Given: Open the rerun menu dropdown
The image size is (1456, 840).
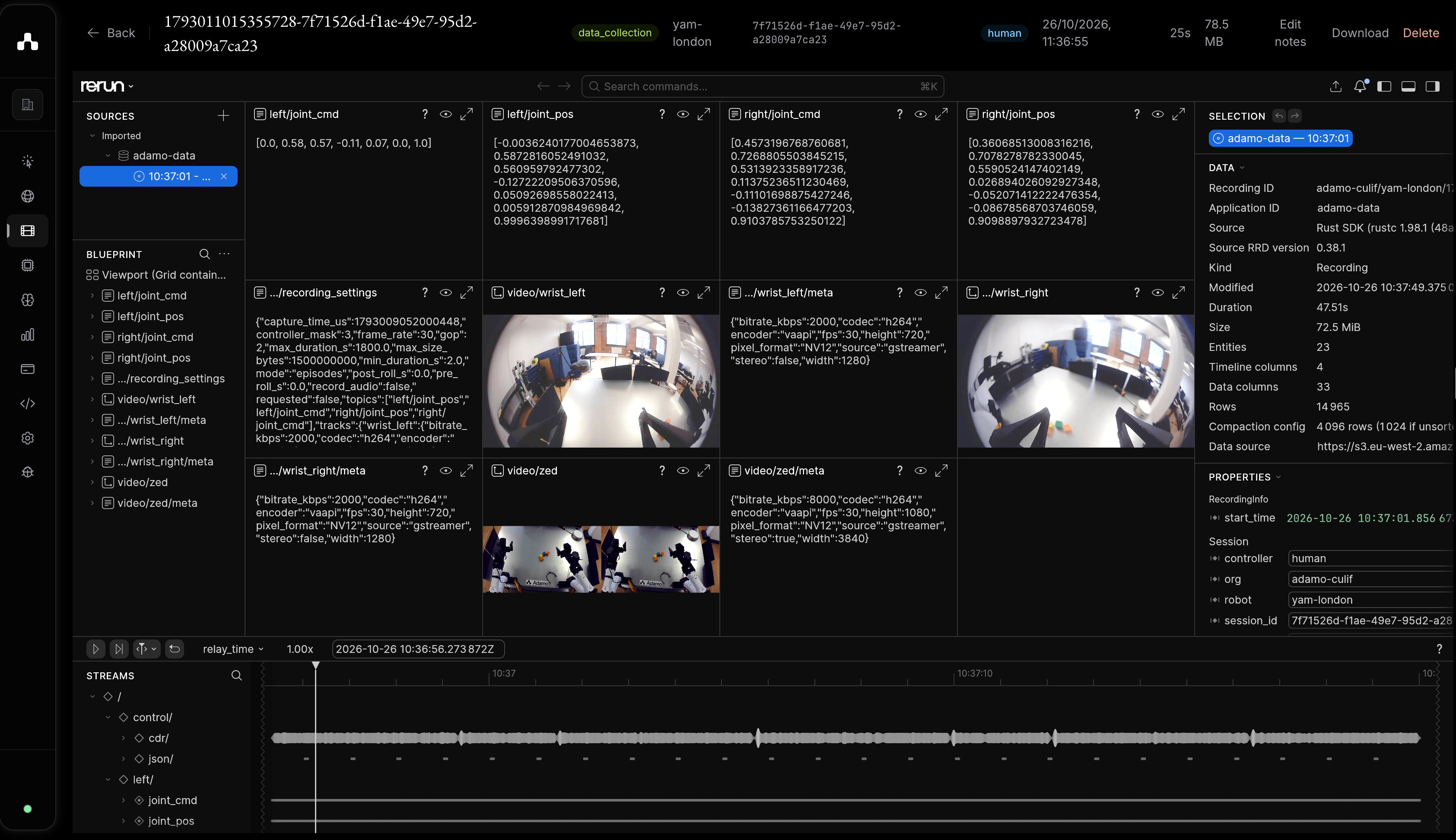Looking at the screenshot, I should (107, 86).
